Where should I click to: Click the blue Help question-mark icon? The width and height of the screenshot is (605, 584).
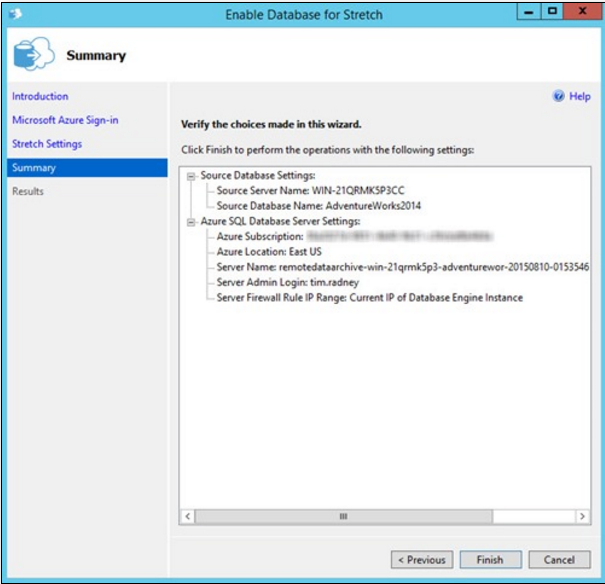pos(558,96)
